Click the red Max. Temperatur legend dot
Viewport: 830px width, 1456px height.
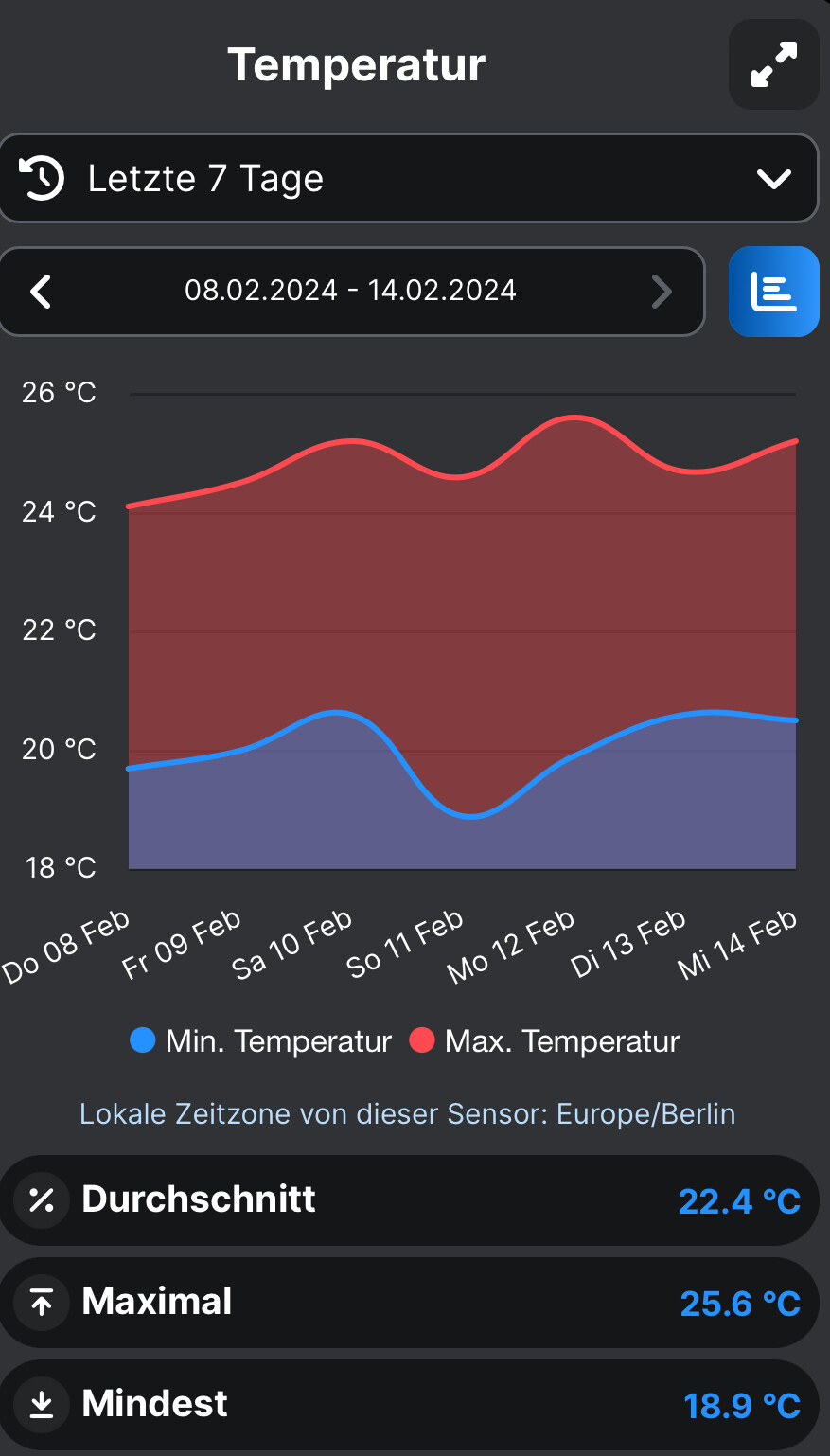coord(421,1040)
